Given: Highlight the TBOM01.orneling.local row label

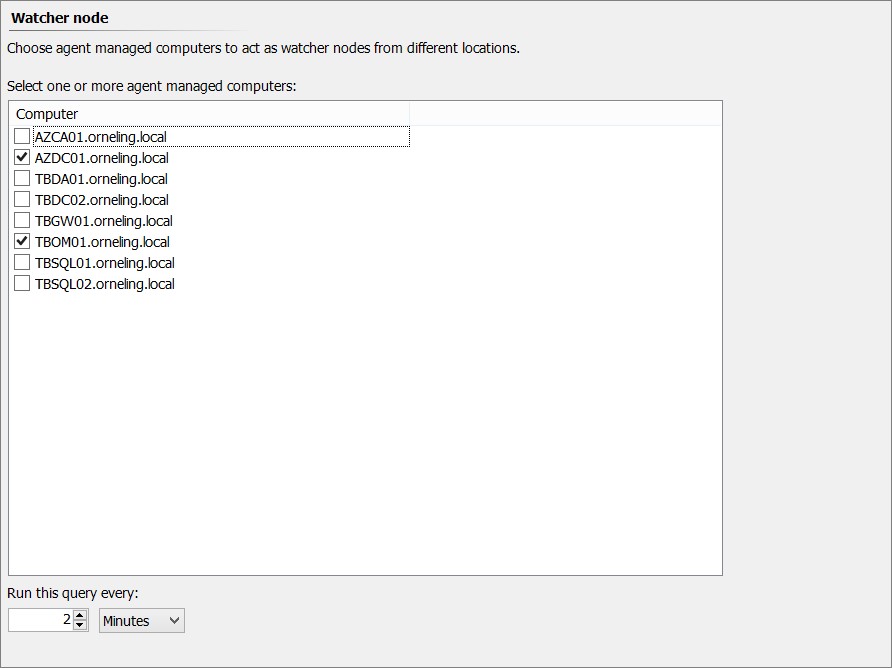Looking at the screenshot, I should coord(102,242).
